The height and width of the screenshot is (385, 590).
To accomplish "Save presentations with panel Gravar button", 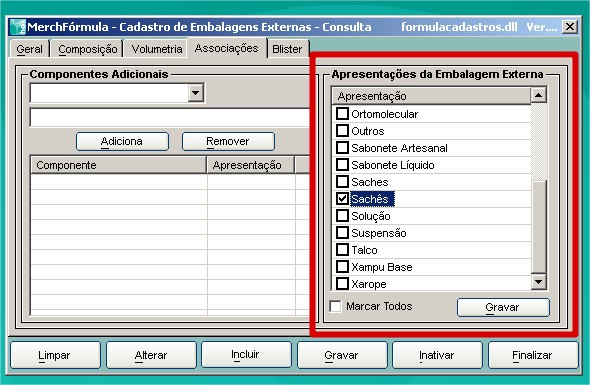I will [503, 307].
